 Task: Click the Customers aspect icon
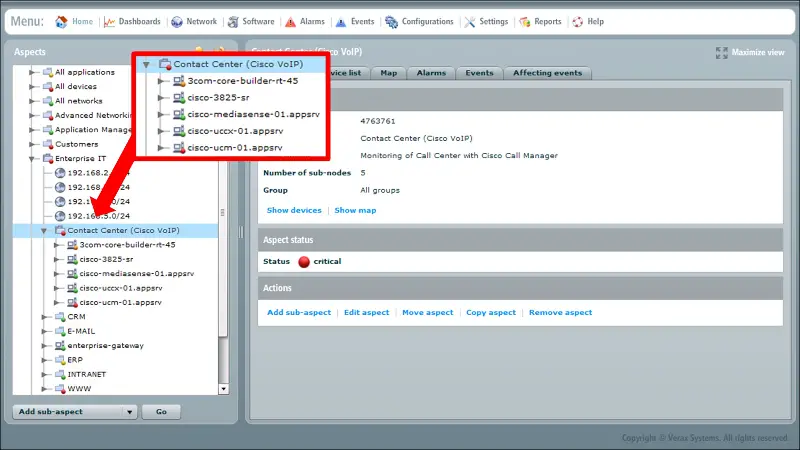click(48, 144)
